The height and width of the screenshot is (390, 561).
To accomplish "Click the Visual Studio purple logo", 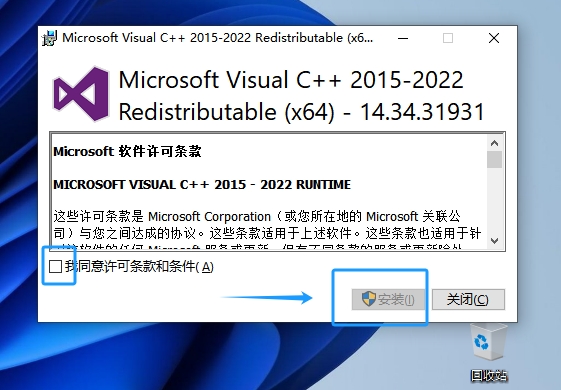I will pyautogui.click(x=81, y=94).
